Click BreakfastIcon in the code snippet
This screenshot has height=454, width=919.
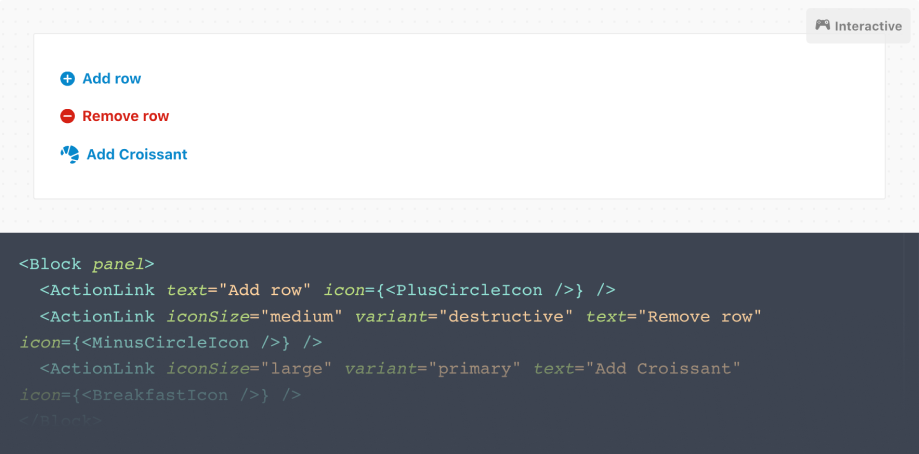pyautogui.click(x=160, y=395)
